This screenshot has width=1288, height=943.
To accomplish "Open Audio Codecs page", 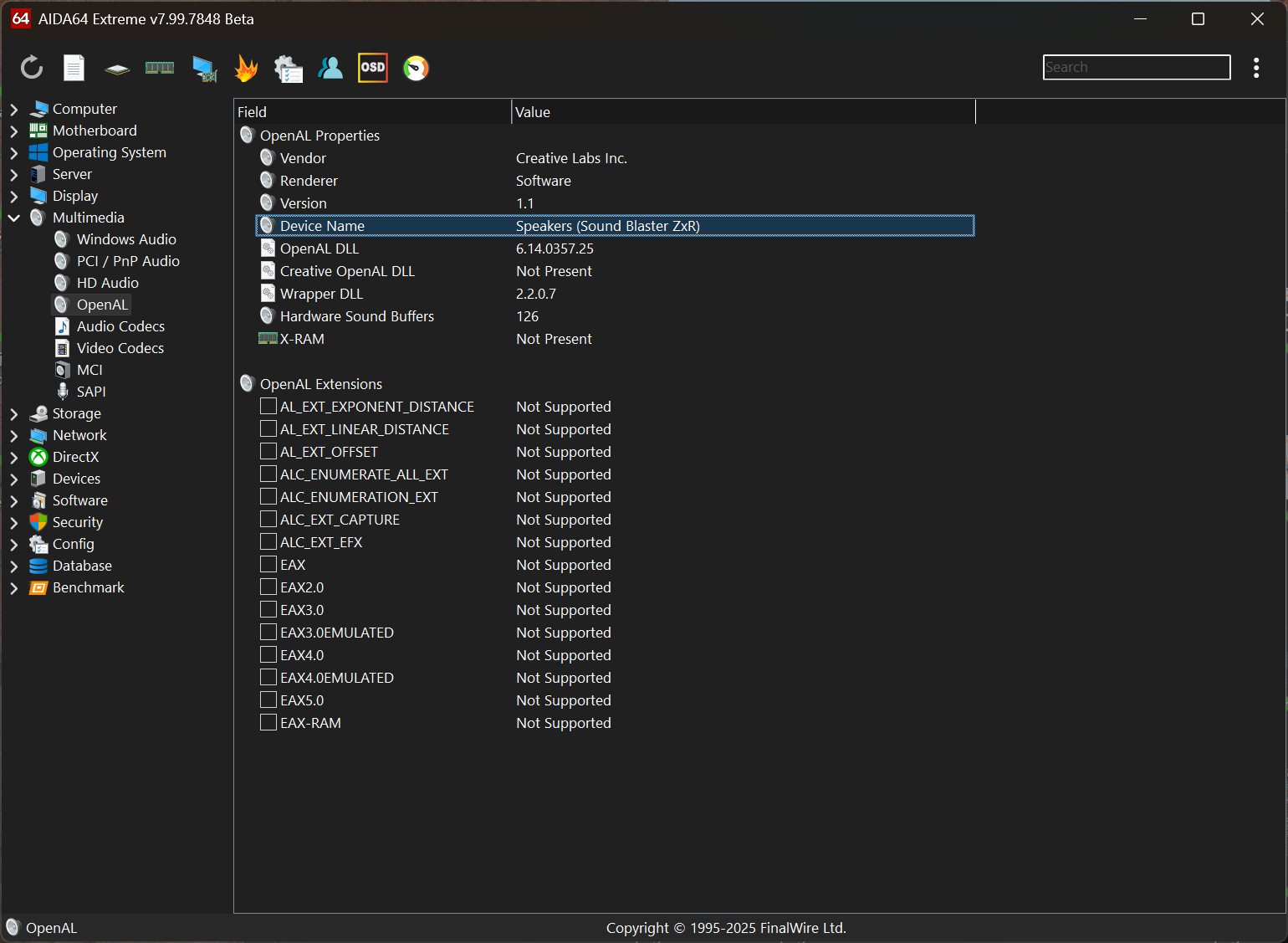I will [x=120, y=326].
